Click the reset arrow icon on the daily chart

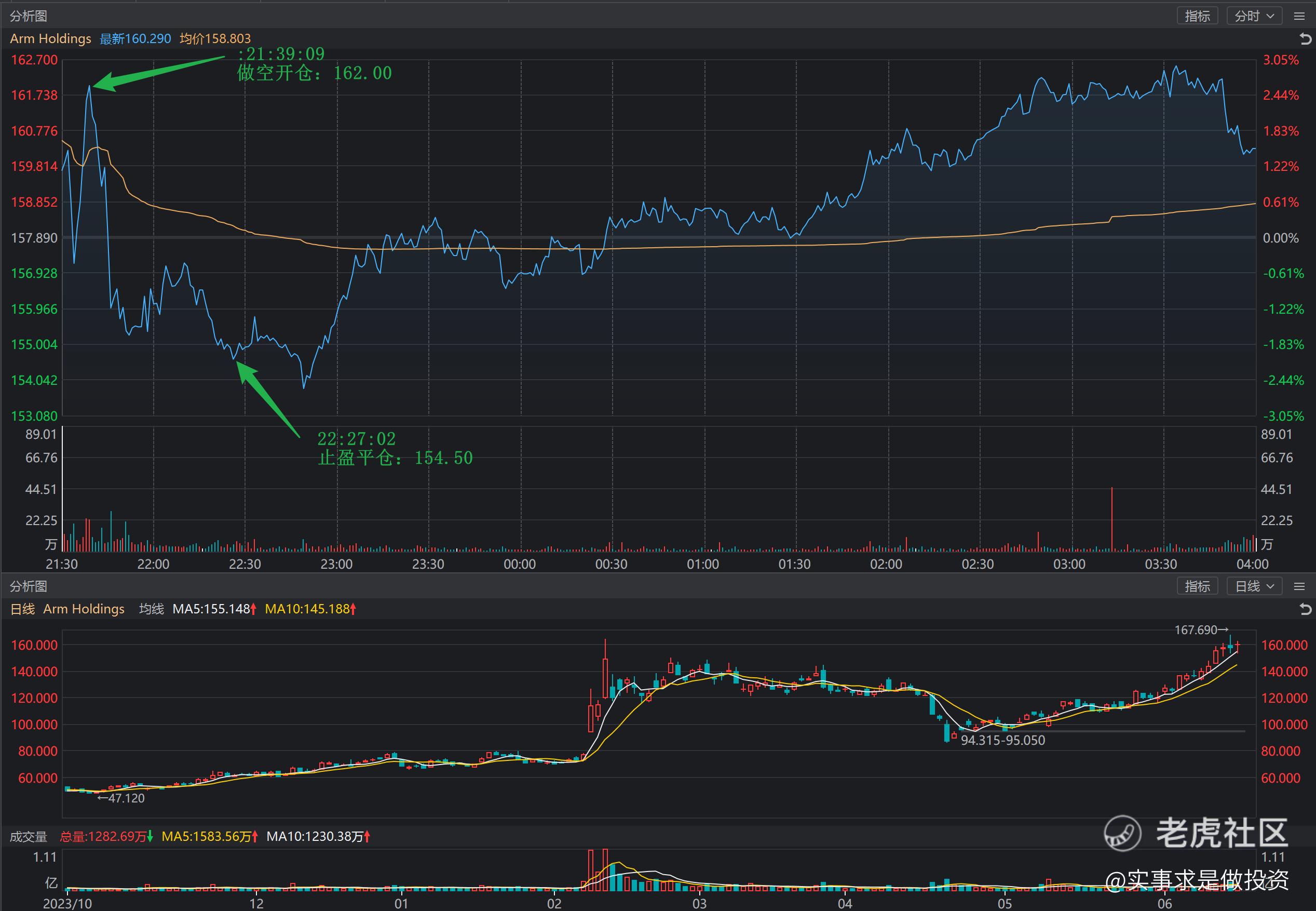coord(1305,609)
